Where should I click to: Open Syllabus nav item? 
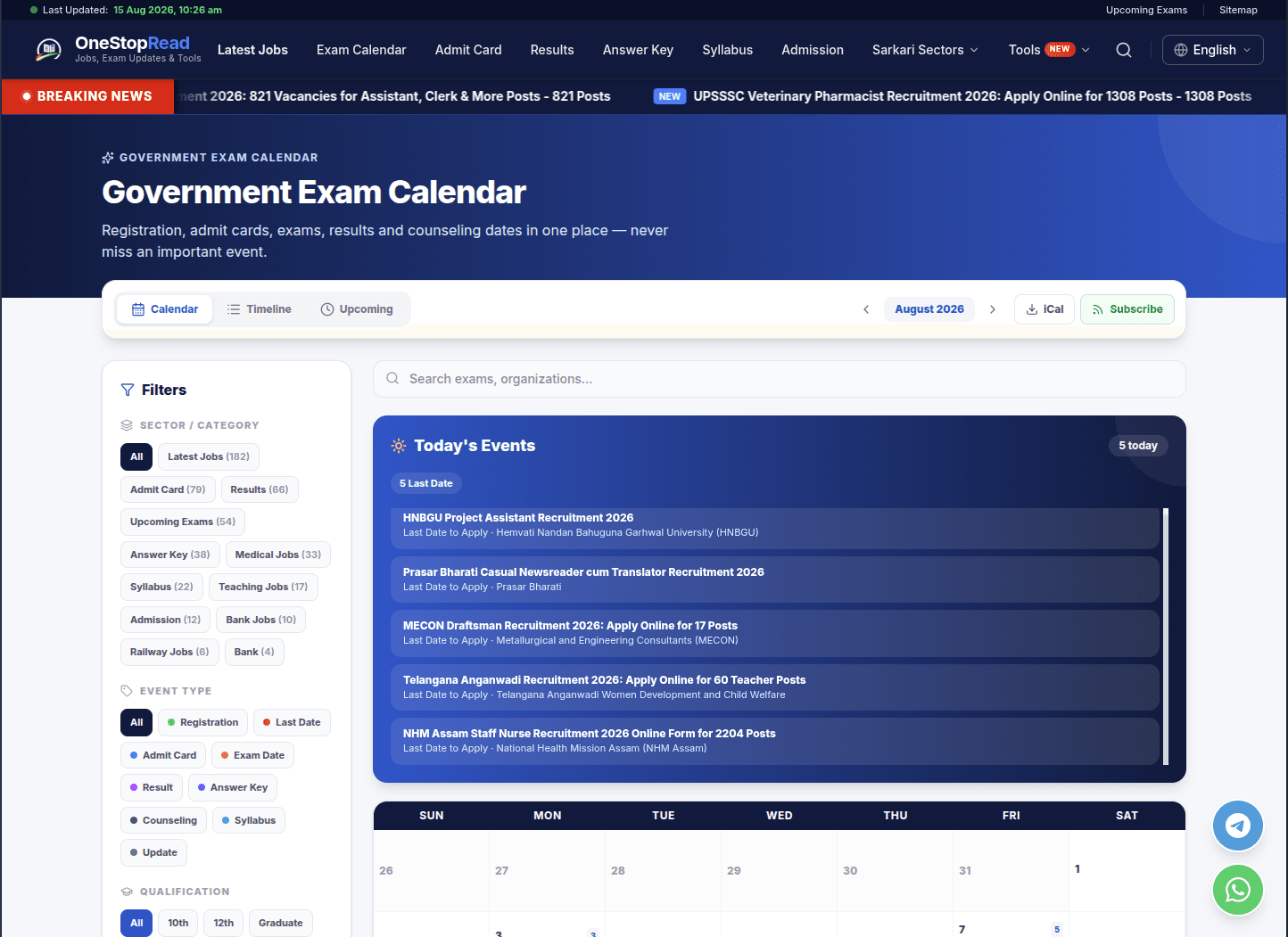tap(728, 50)
